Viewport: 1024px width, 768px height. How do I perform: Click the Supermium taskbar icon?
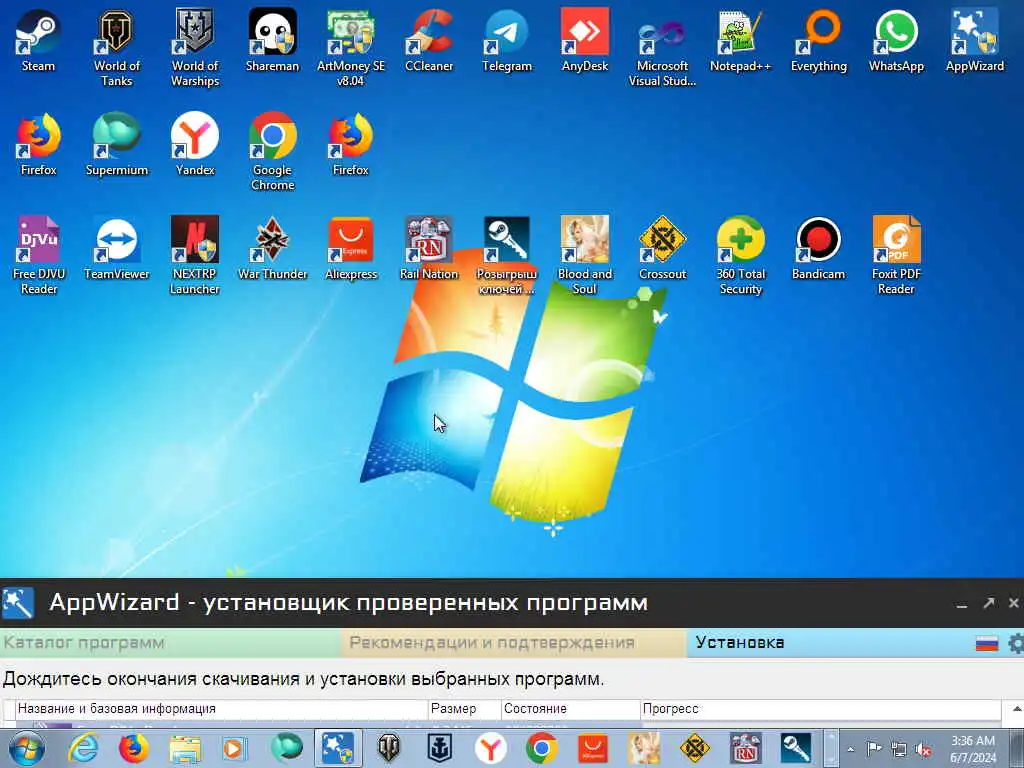pos(287,748)
